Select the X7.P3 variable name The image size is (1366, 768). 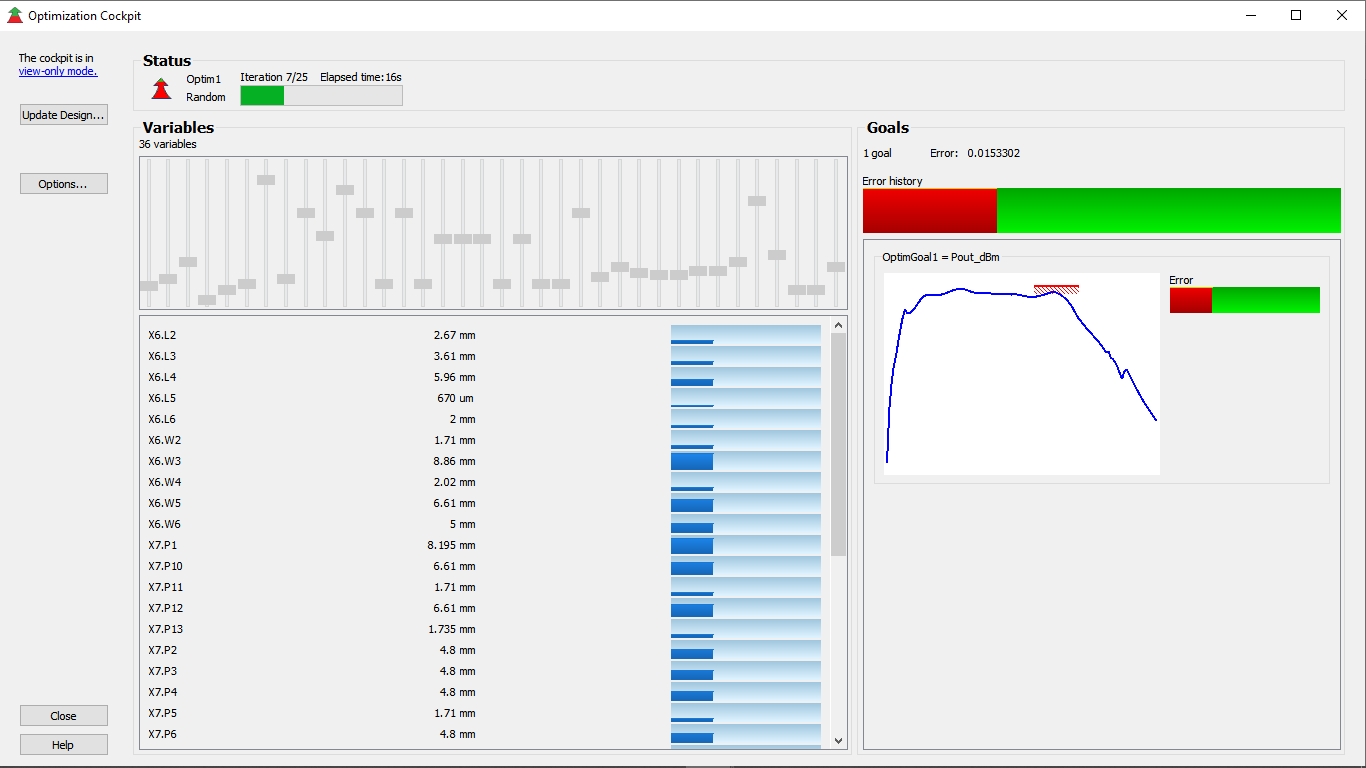pos(162,671)
